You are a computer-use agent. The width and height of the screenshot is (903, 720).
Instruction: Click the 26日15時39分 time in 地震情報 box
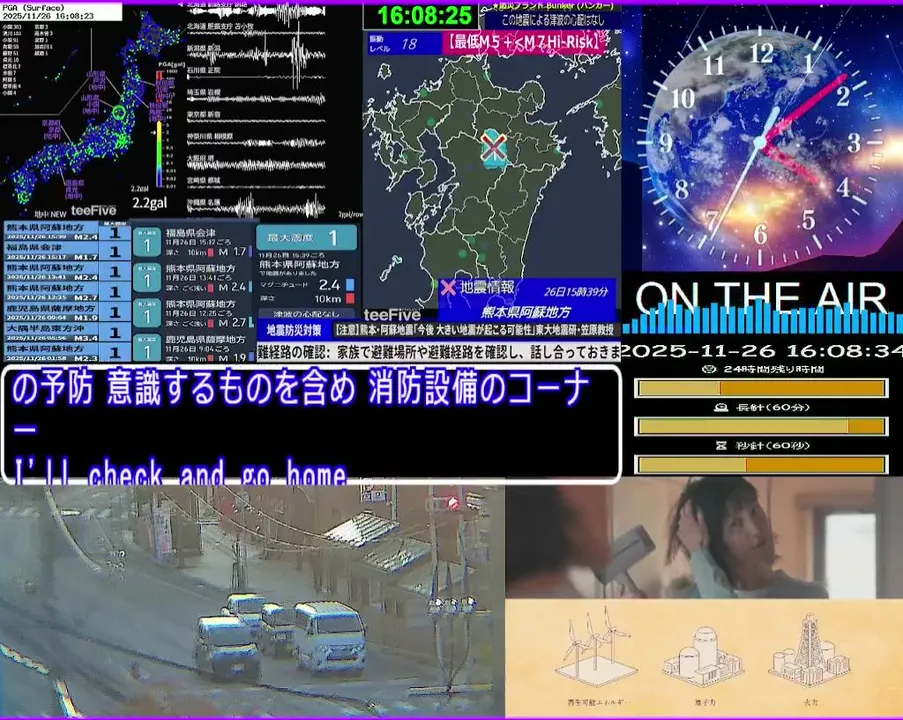pyautogui.click(x=575, y=292)
